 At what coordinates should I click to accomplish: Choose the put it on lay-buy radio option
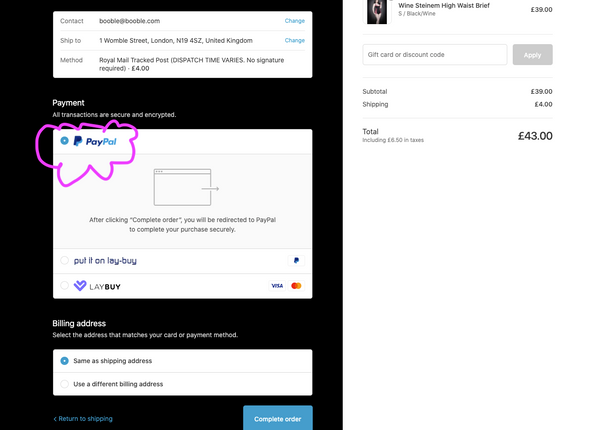pyautogui.click(x=64, y=261)
